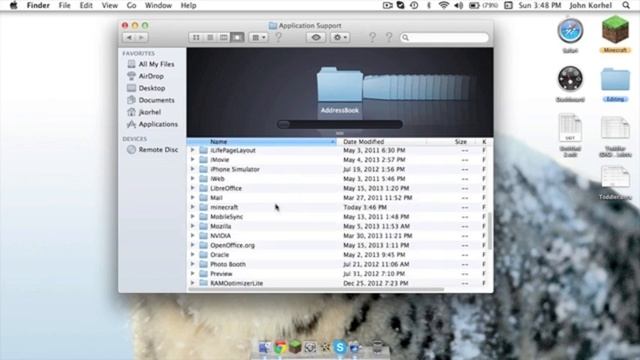Click the vertical scrollbar of file list

(x=490, y=231)
